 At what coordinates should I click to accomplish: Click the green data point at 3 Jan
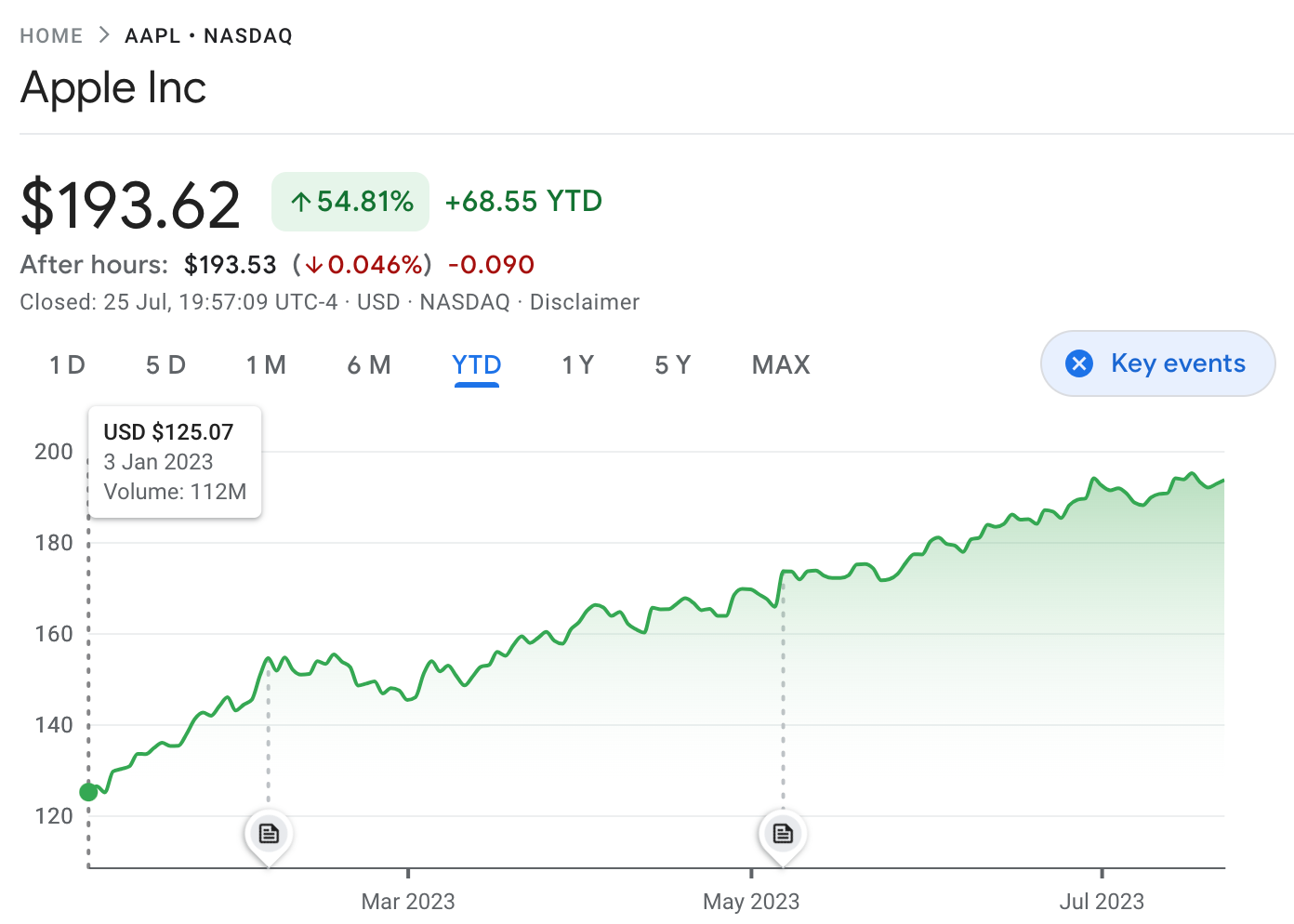tap(88, 792)
